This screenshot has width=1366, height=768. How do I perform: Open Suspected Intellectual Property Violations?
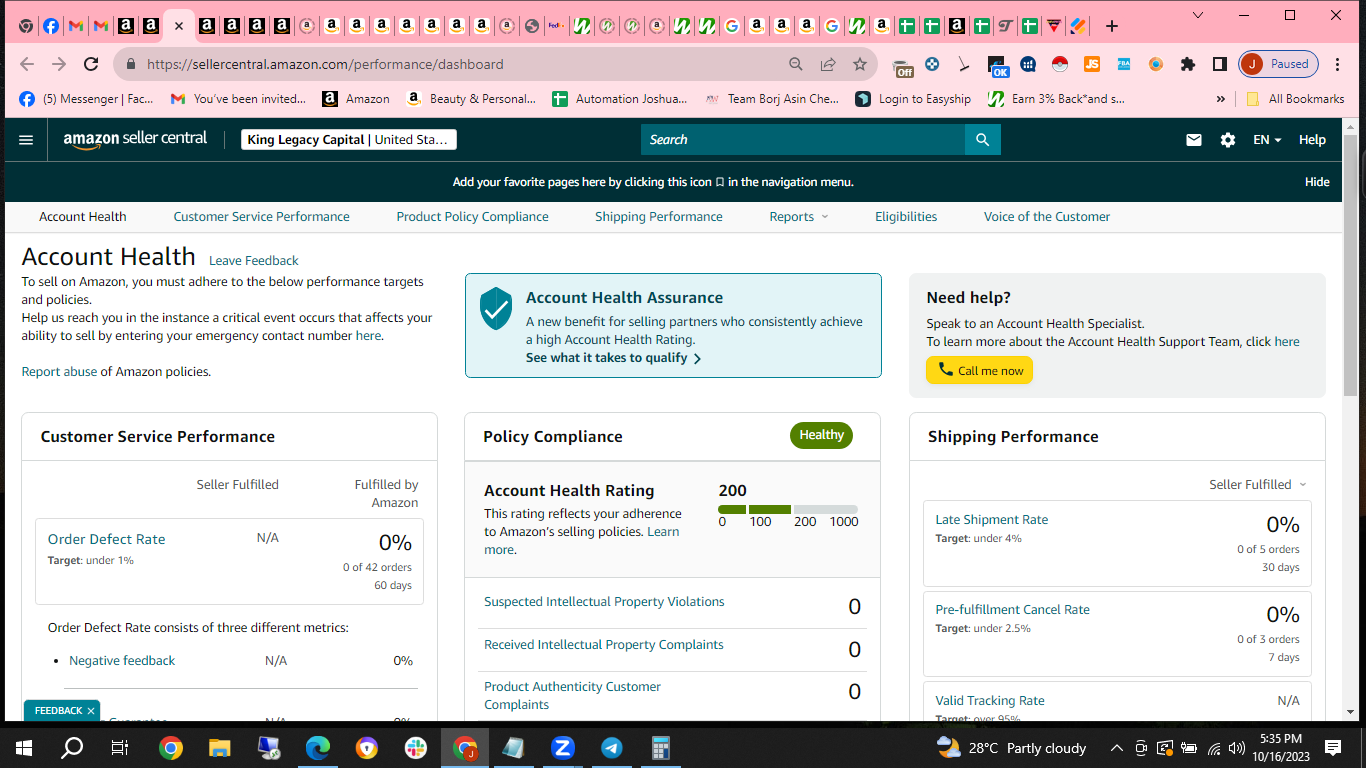click(x=604, y=602)
